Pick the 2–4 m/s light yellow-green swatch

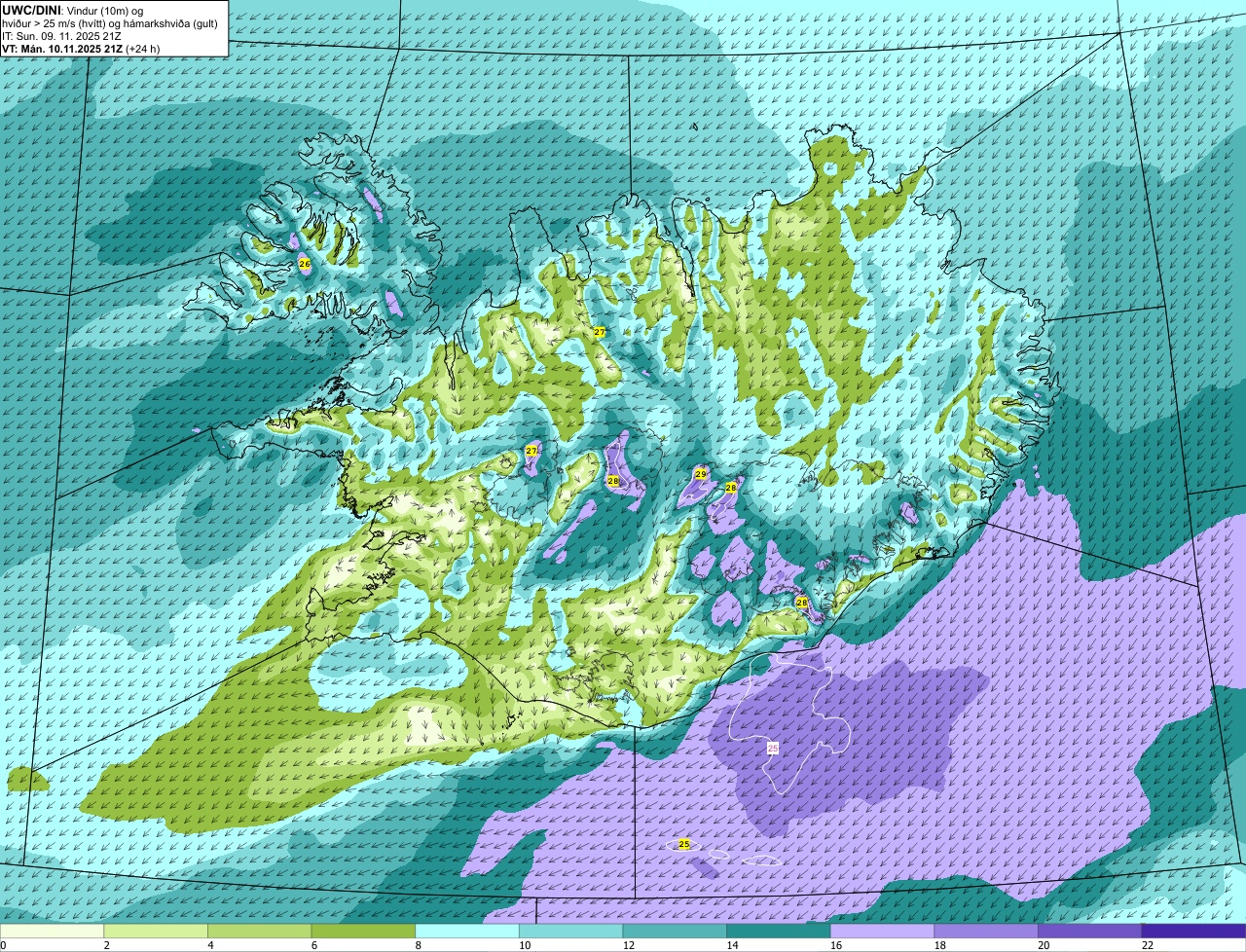tap(156, 931)
